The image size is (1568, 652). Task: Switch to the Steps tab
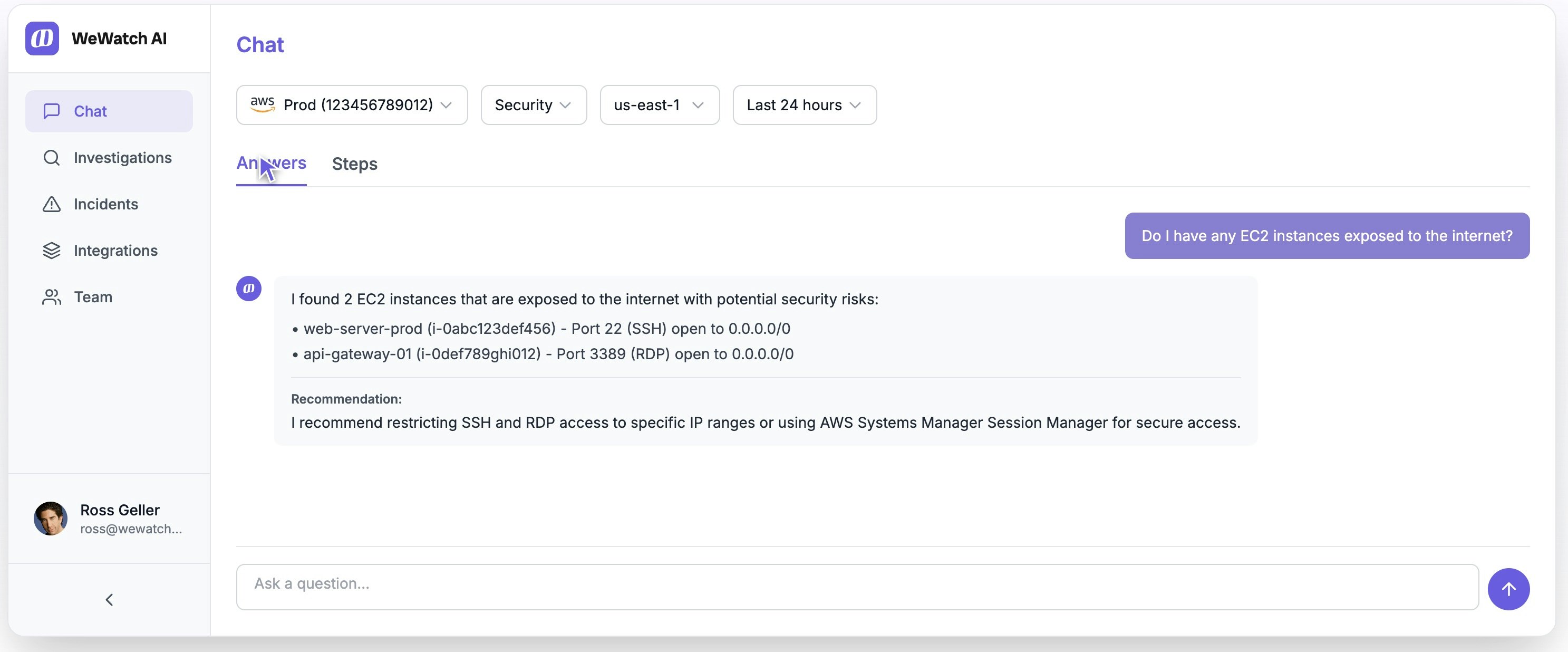(x=354, y=164)
